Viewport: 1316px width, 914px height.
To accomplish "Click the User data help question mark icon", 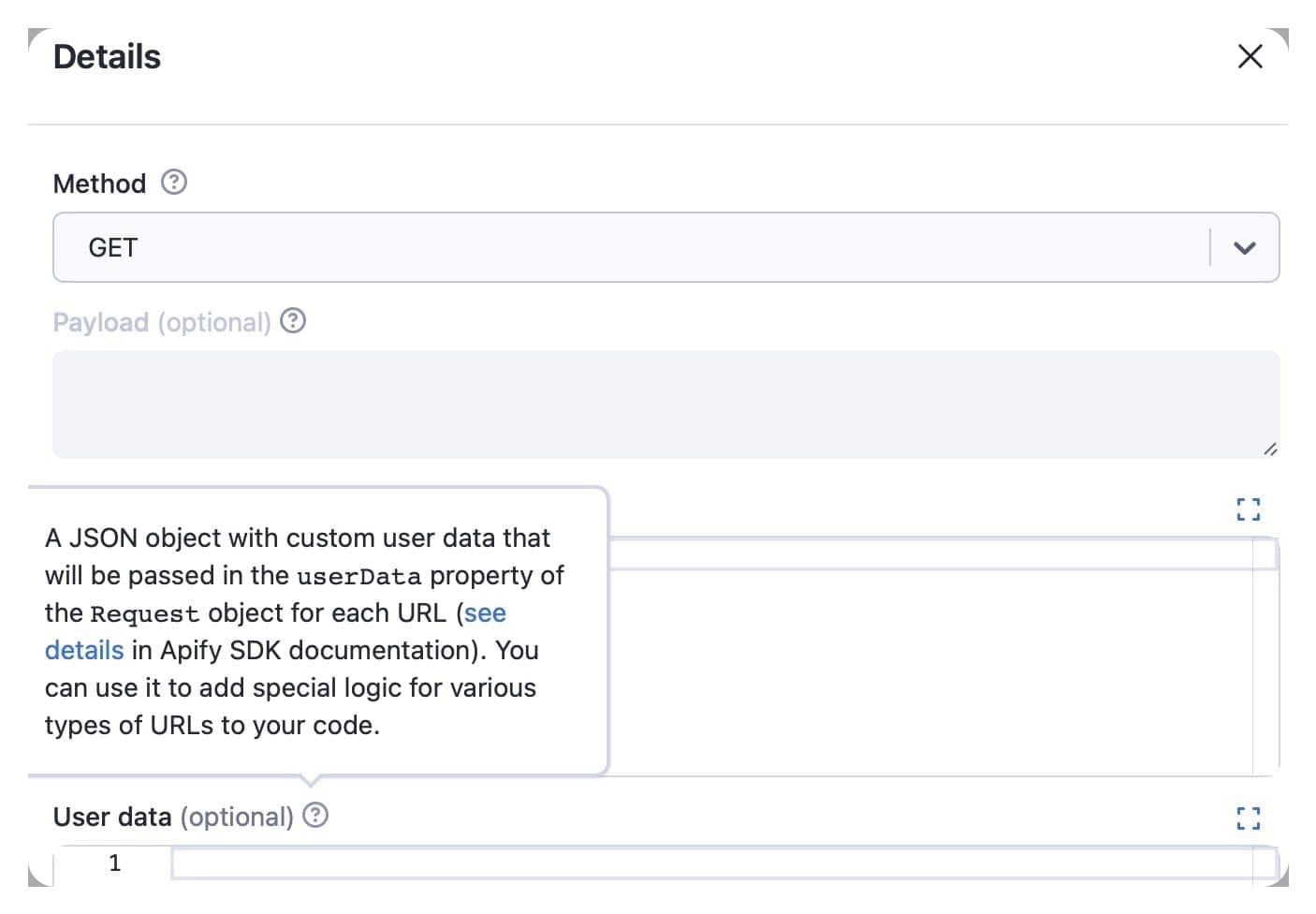I will [x=315, y=816].
